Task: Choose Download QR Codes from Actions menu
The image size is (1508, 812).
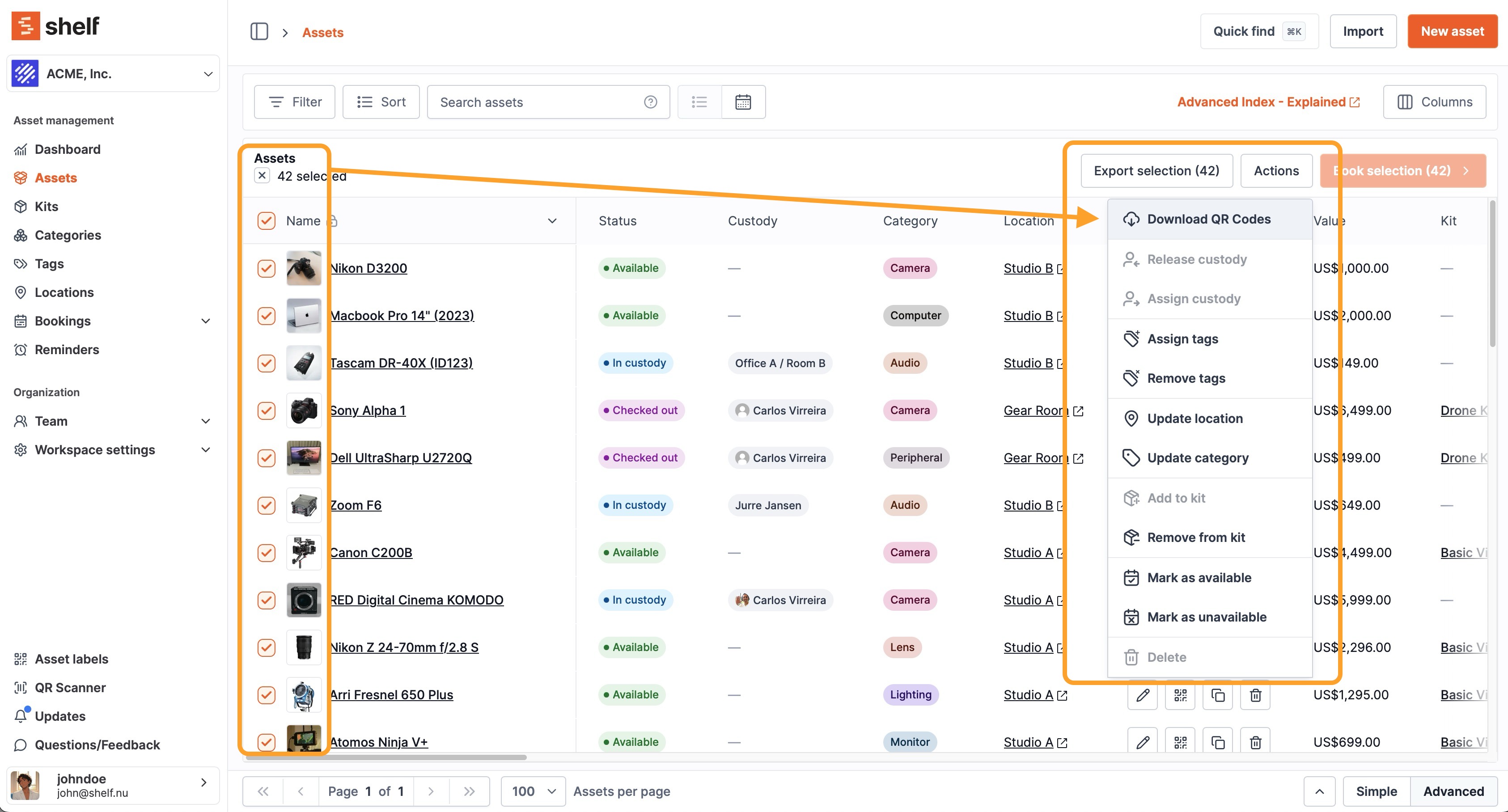Action: click(1208, 219)
